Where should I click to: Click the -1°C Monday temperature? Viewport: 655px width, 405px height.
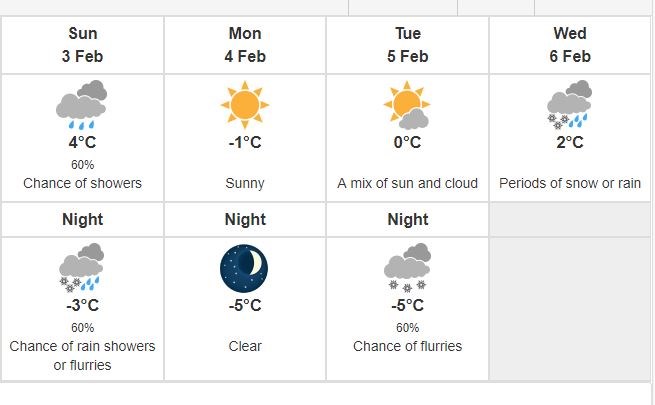[x=245, y=142]
